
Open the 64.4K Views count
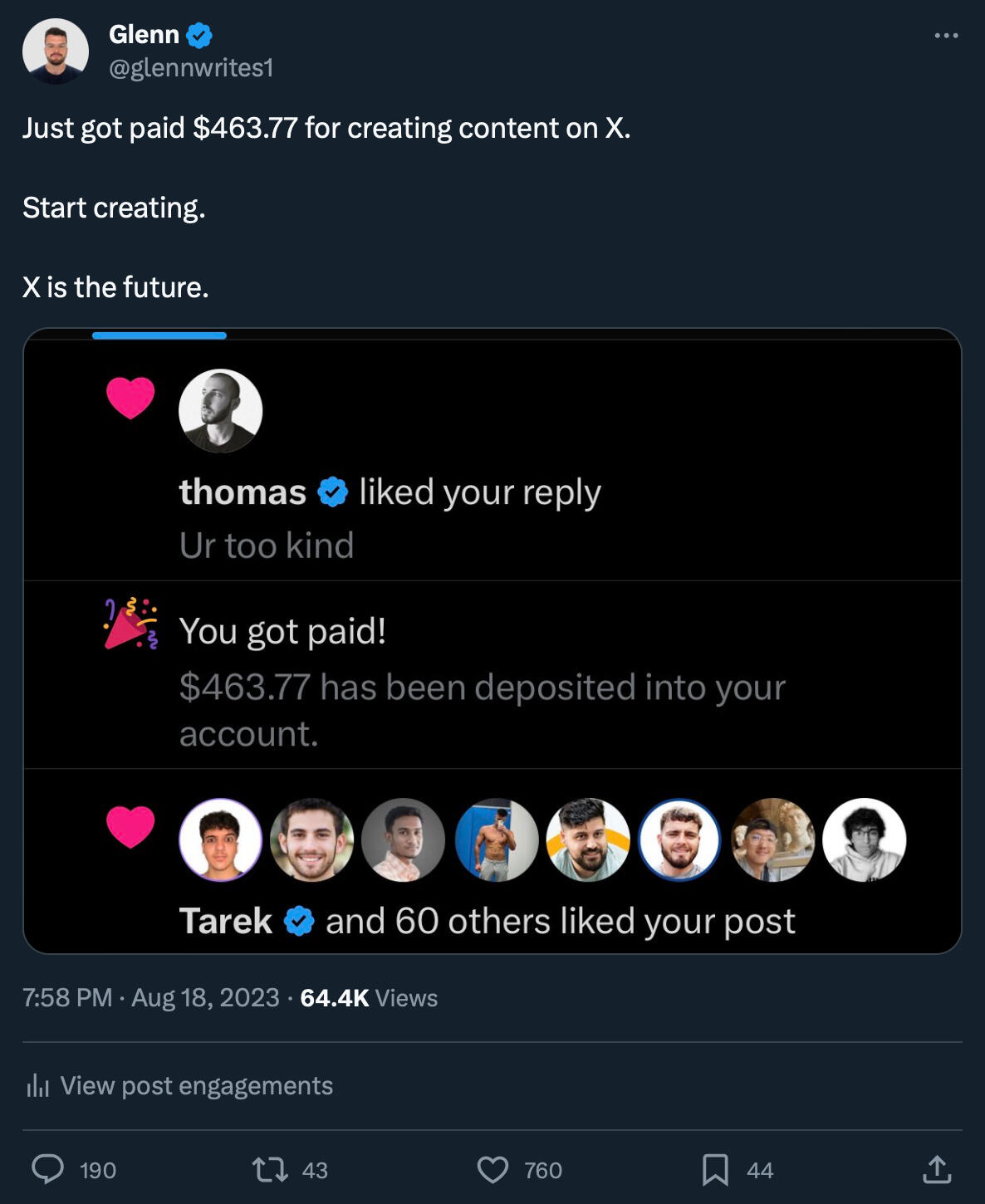click(368, 997)
